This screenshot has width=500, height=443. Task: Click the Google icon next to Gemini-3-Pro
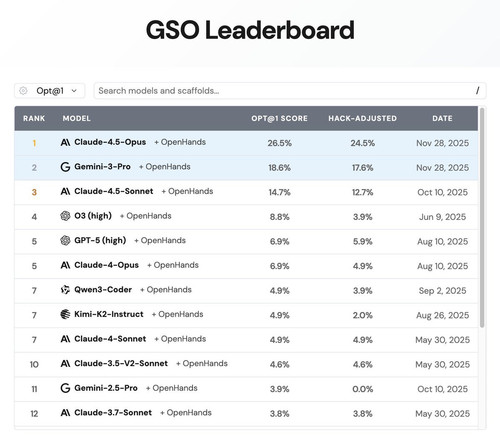click(x=65, y=167)
